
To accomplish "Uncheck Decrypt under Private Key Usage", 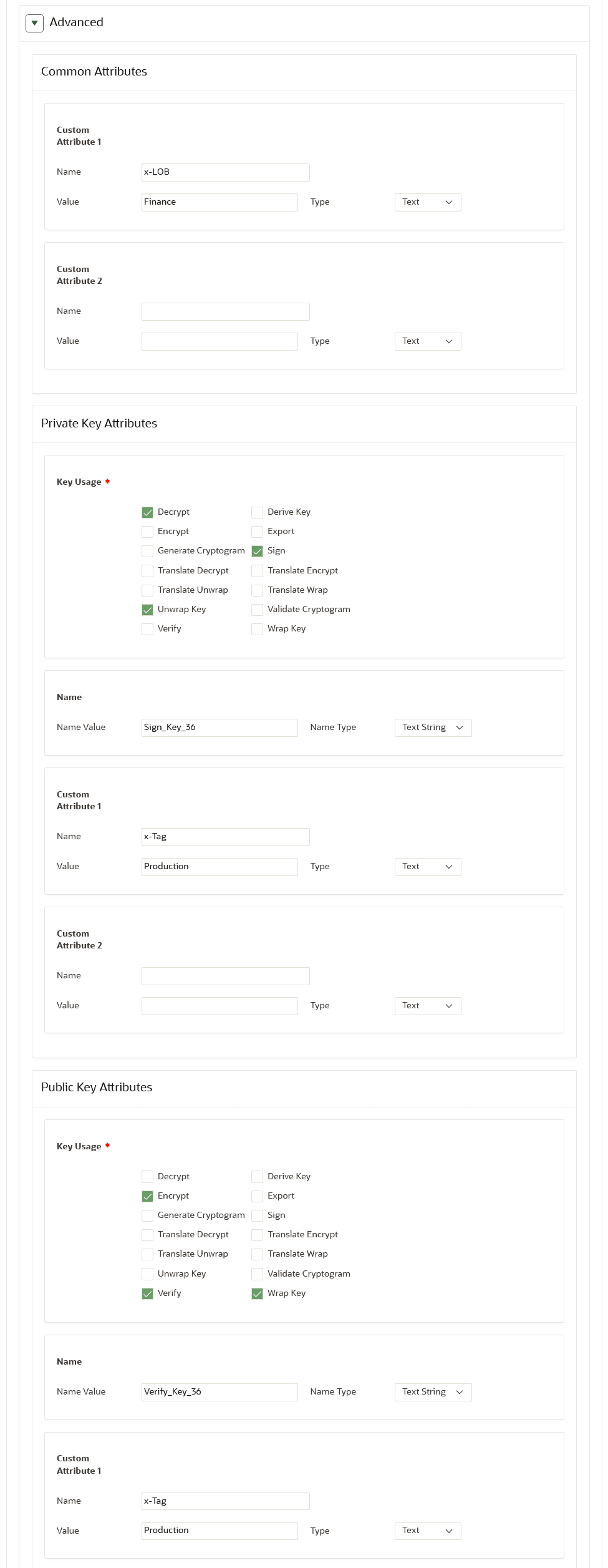I will 148,512.
